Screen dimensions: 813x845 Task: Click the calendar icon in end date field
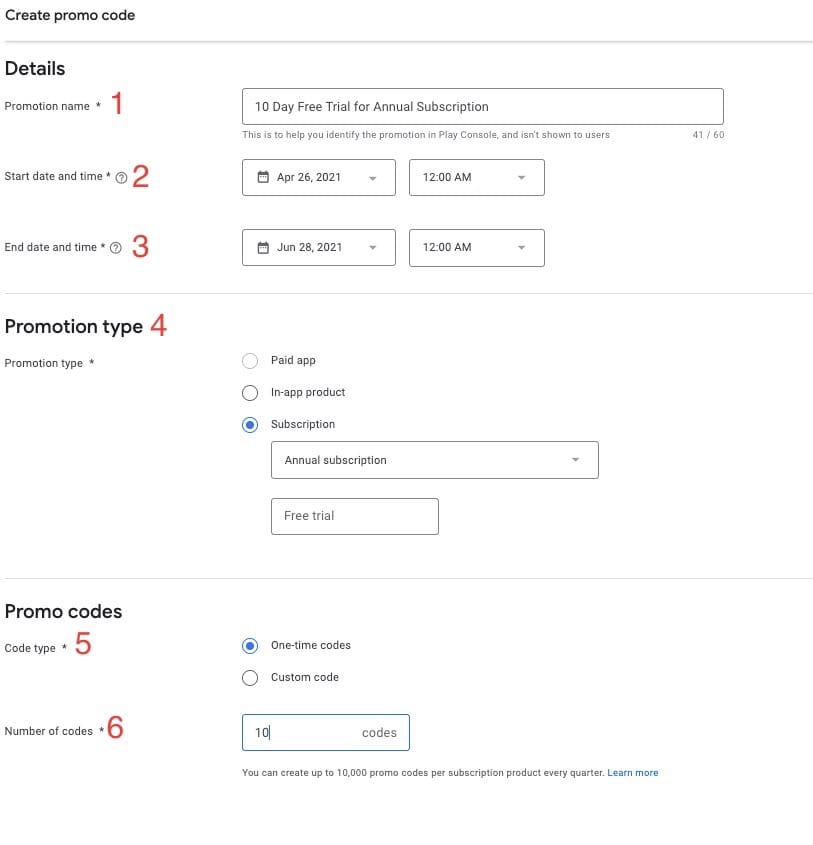(261, 247)
